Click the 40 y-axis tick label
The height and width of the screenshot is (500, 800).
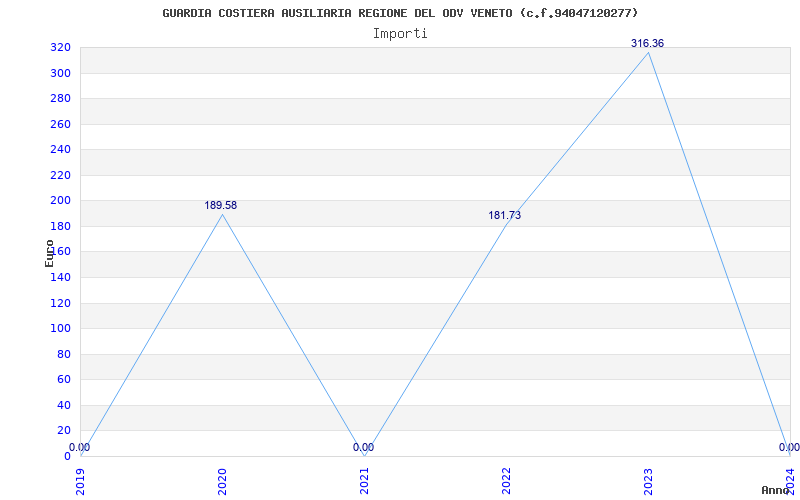click(64, 405)
